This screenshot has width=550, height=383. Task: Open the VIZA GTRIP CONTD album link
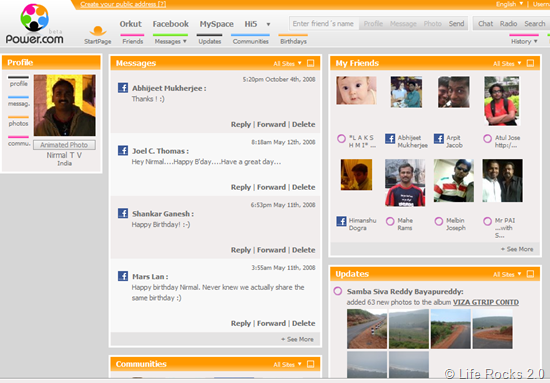click(x=486, y=302)
